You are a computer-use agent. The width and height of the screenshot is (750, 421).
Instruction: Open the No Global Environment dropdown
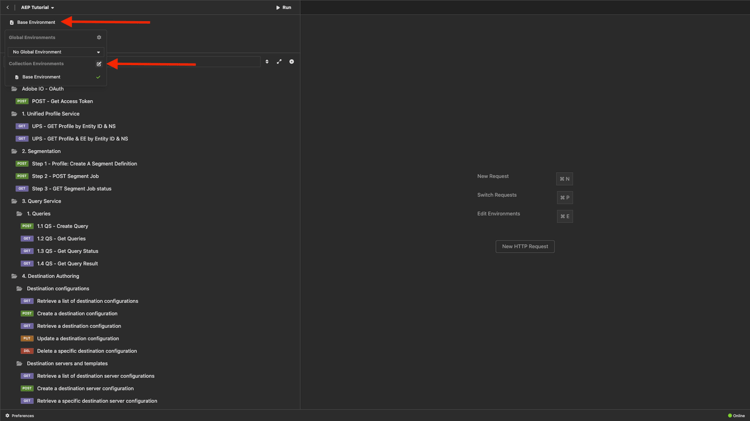click(x=56, y=52)
